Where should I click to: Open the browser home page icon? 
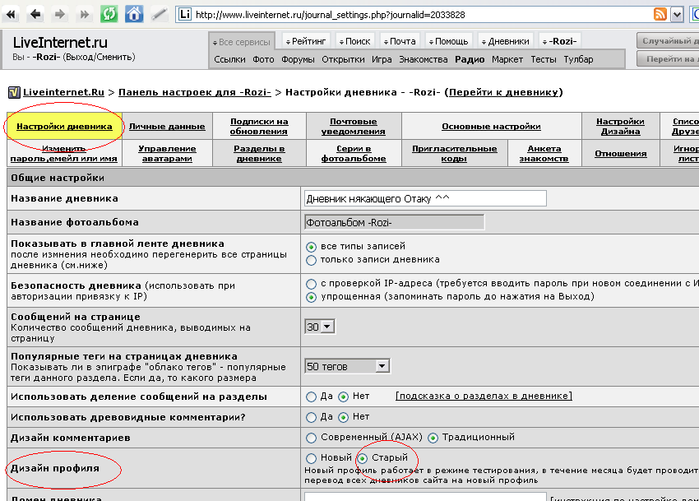(134, 14)
